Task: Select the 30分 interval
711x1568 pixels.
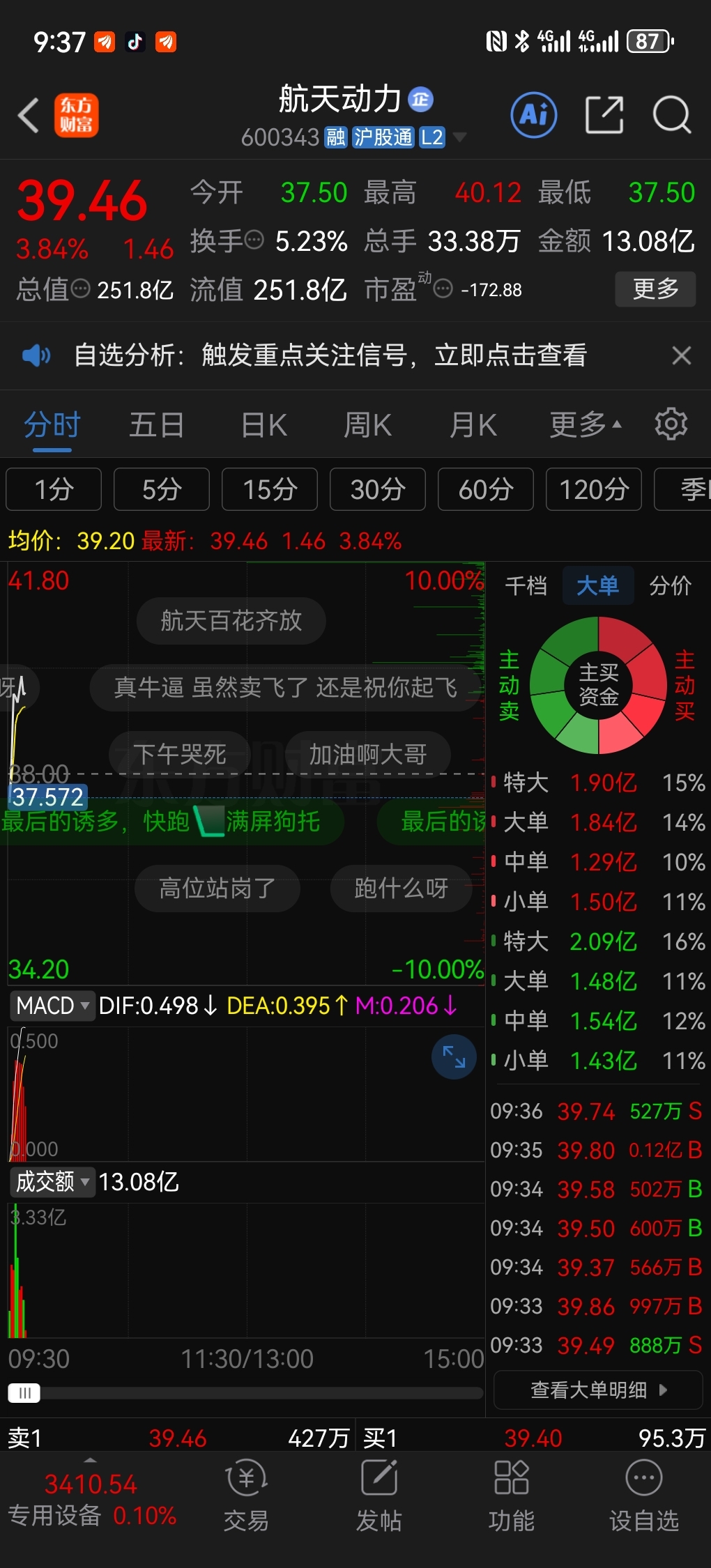Action: point(378,489)
